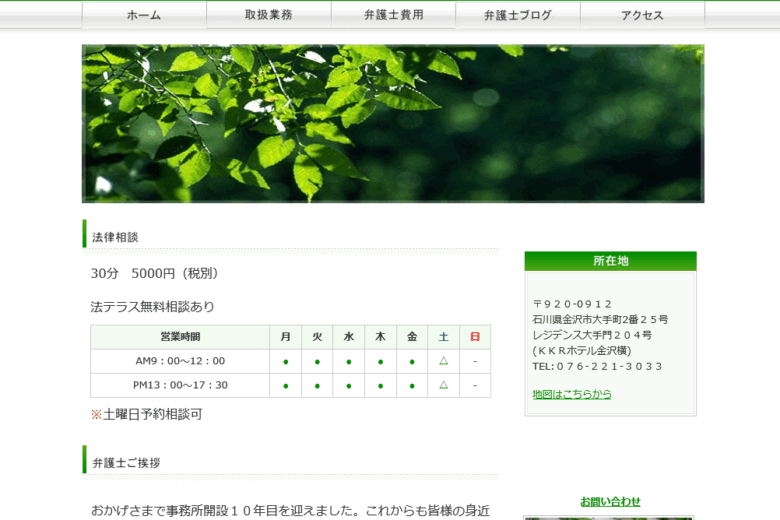Click the TEL phone number text
780x520 pixels.
[x=597, y=366]
